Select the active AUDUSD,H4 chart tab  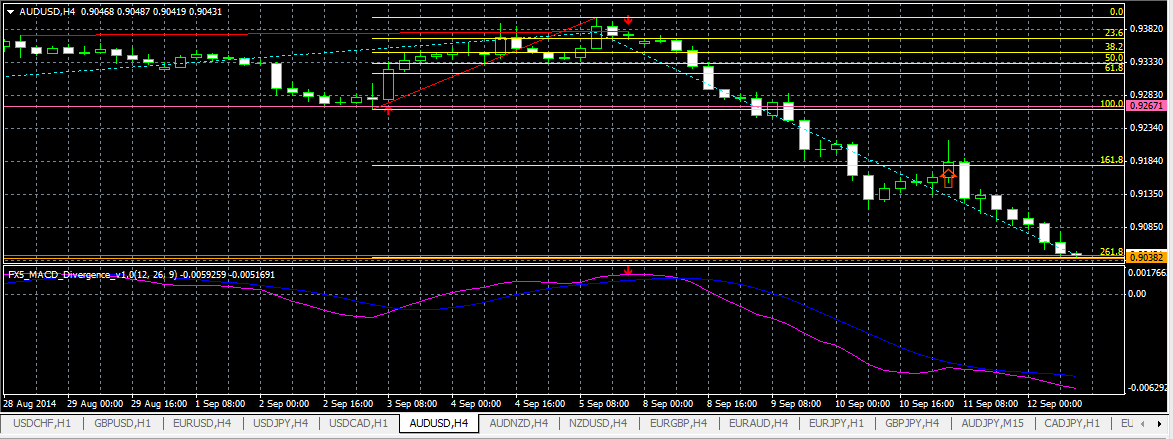(x=440, y=423)
